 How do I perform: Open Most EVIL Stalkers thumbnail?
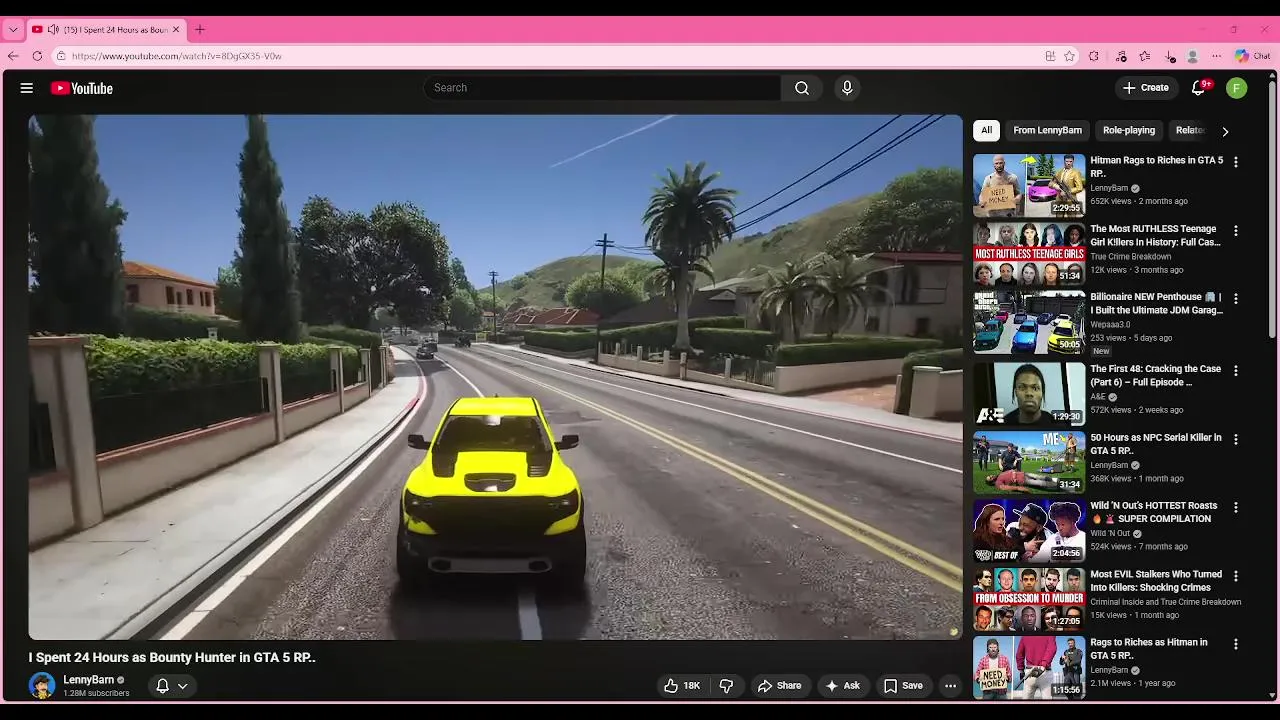click(1029, 599)
